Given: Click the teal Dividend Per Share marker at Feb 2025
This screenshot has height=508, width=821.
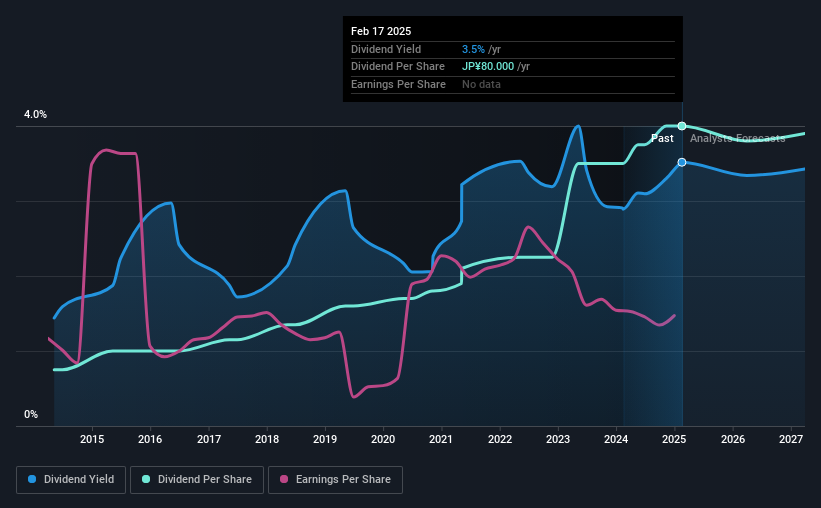Looking at the screenshot, I should point(682,126).
